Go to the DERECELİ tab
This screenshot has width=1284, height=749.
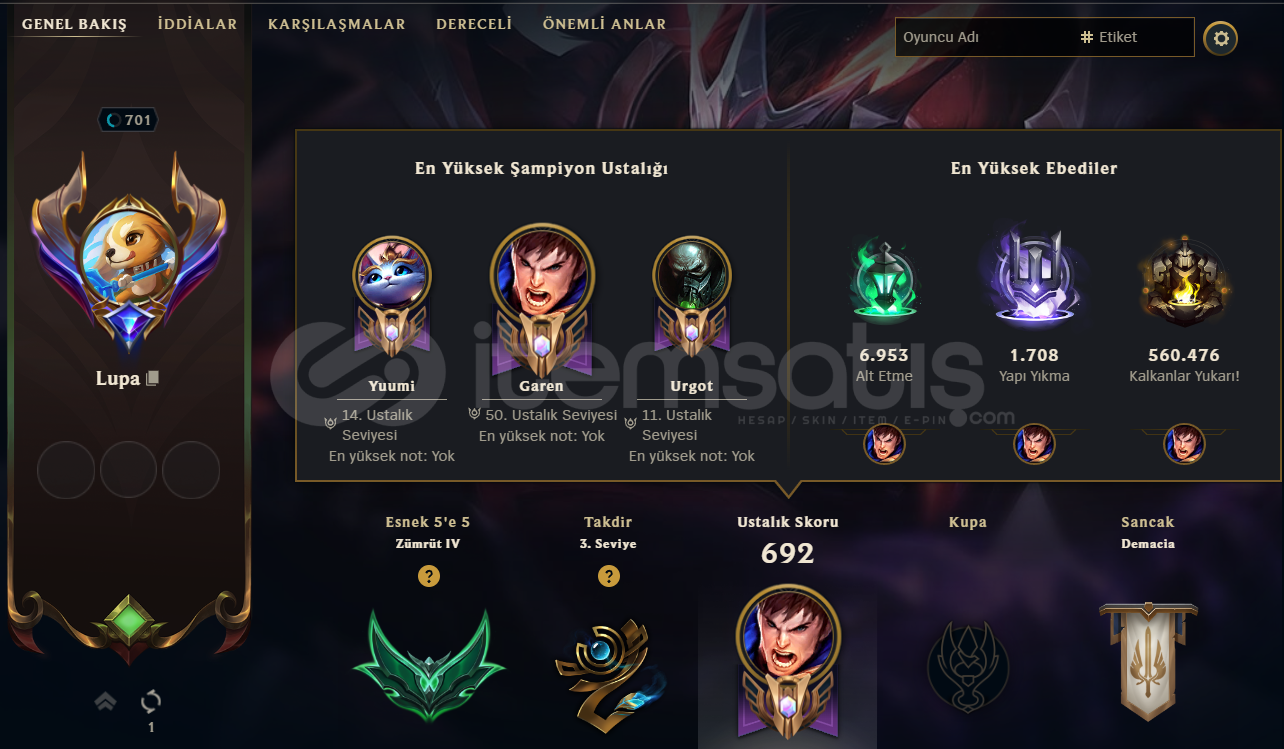pos(474,24)
